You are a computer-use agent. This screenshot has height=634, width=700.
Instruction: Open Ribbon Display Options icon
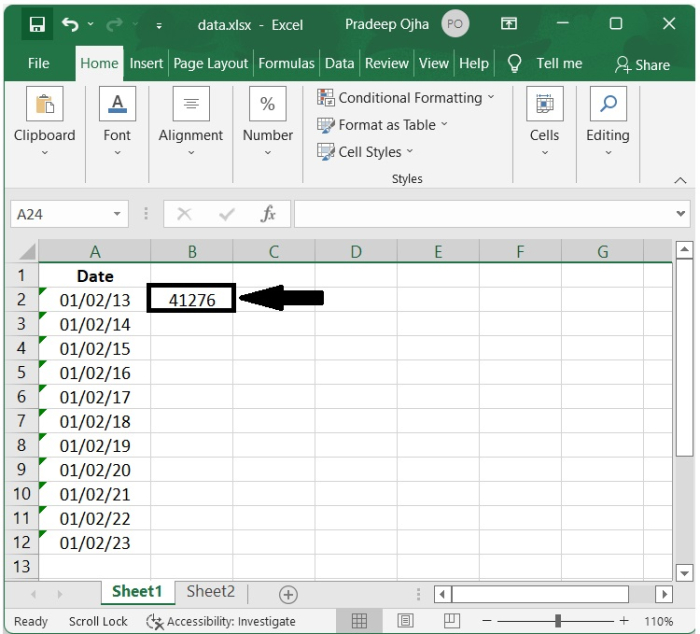coord(508,24)
